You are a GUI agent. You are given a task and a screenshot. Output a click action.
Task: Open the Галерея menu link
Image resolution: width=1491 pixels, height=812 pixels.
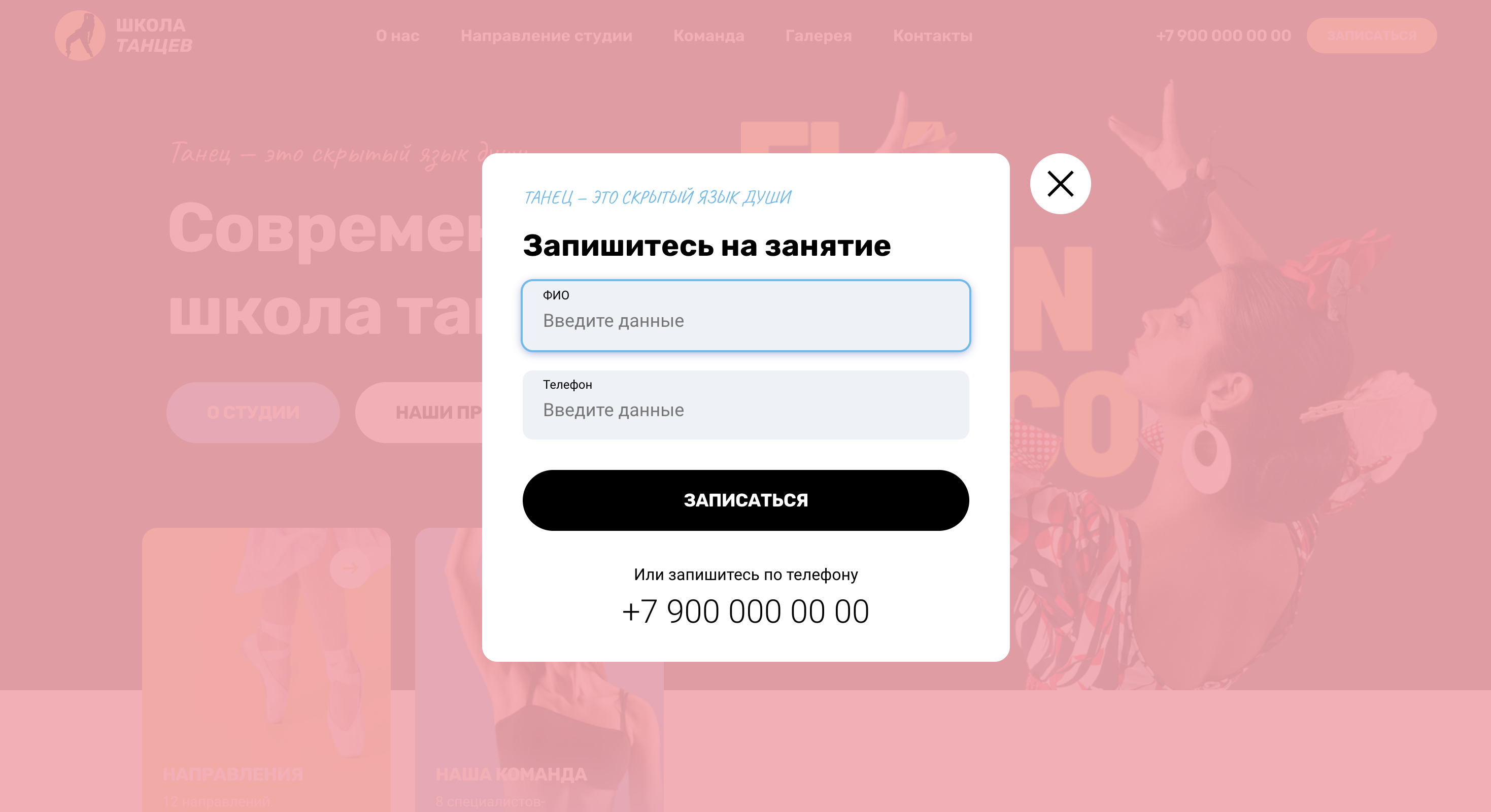pyautogui.click(x=819, y=36)
